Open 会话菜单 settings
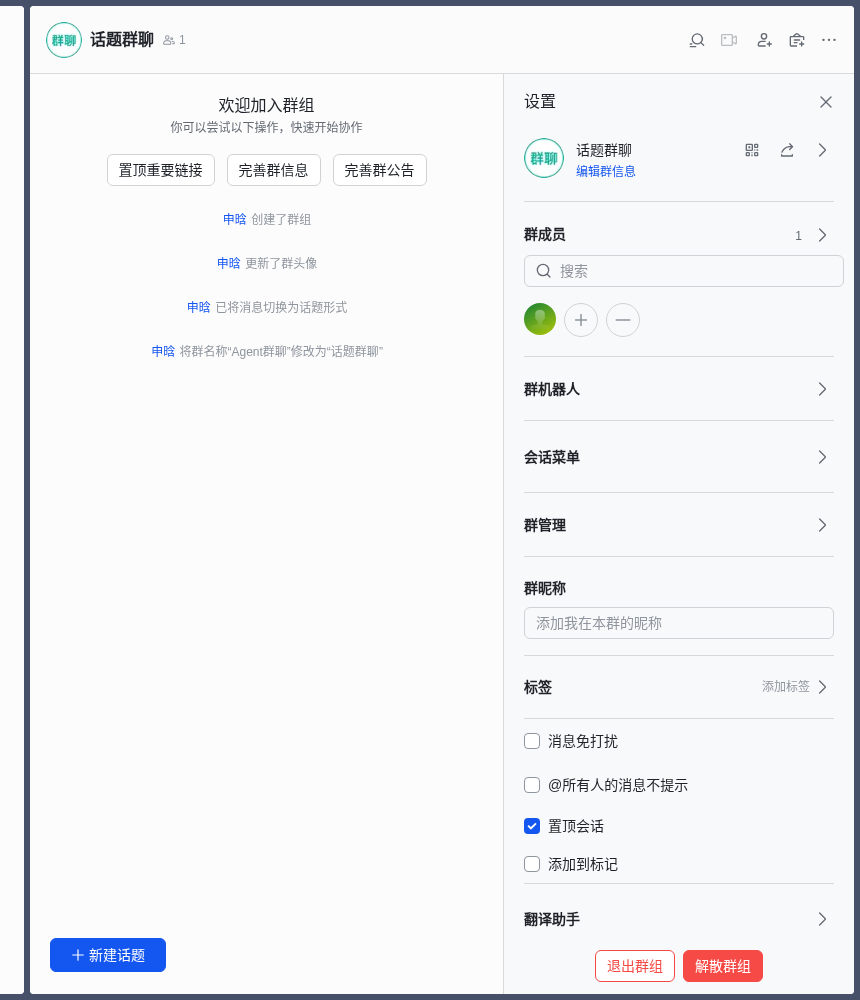 tap(679, 457)
